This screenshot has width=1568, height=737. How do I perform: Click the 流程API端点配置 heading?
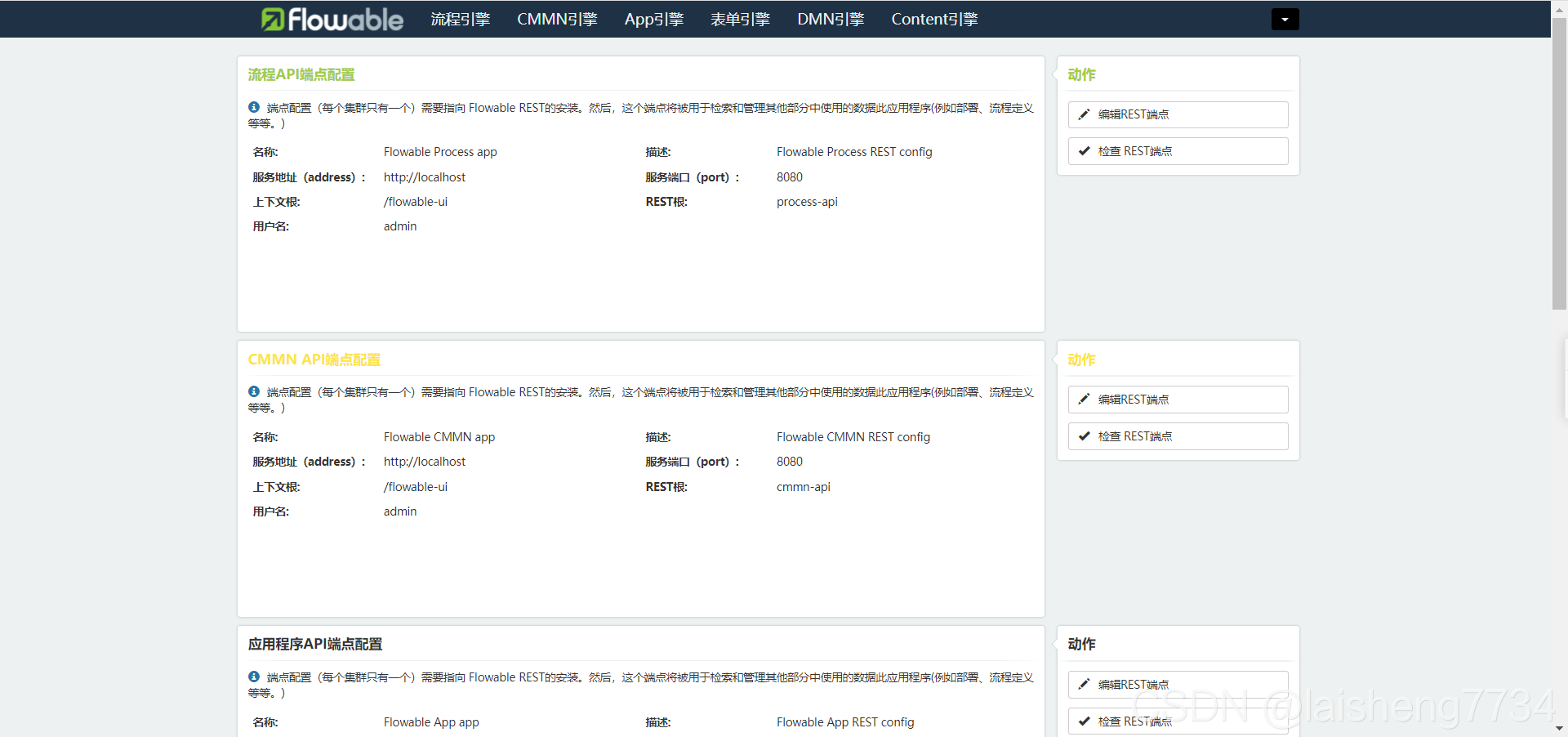pos(301,74)
